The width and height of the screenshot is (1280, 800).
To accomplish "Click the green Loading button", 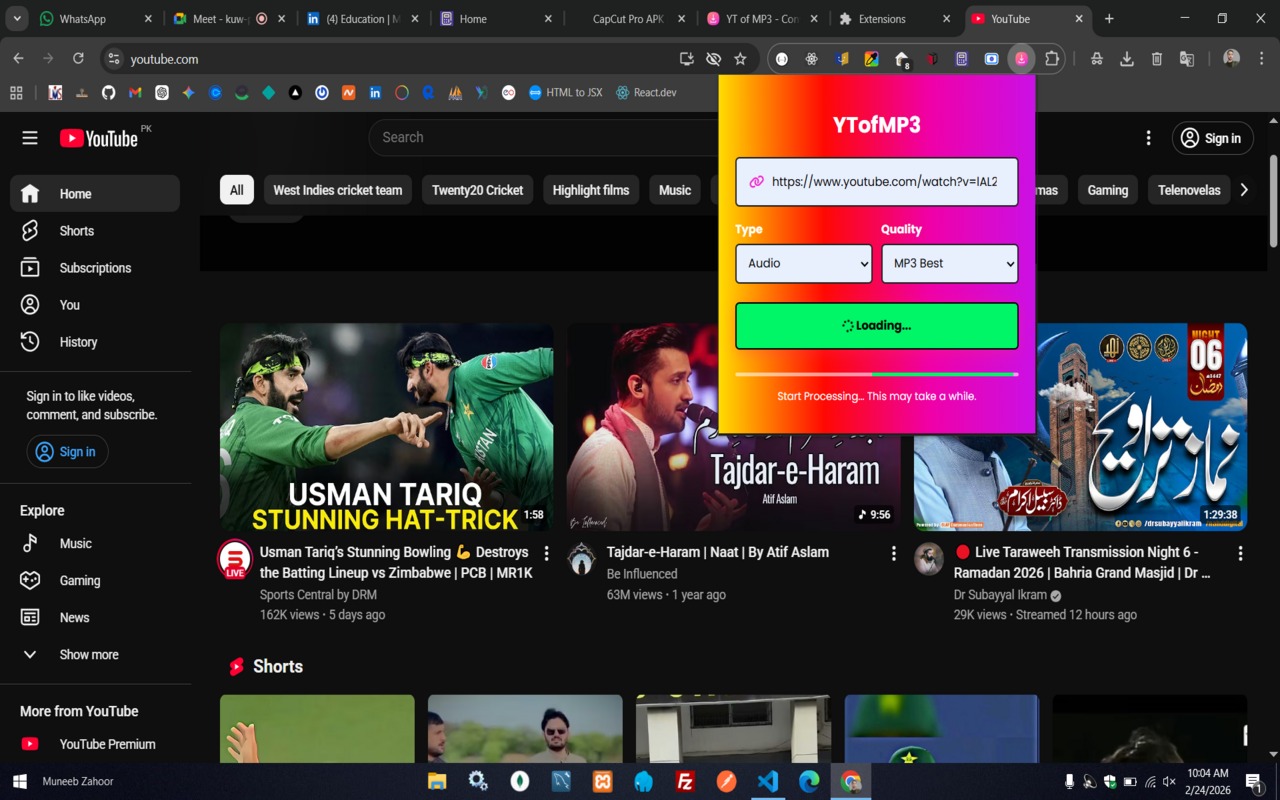I will click(877, 326).
